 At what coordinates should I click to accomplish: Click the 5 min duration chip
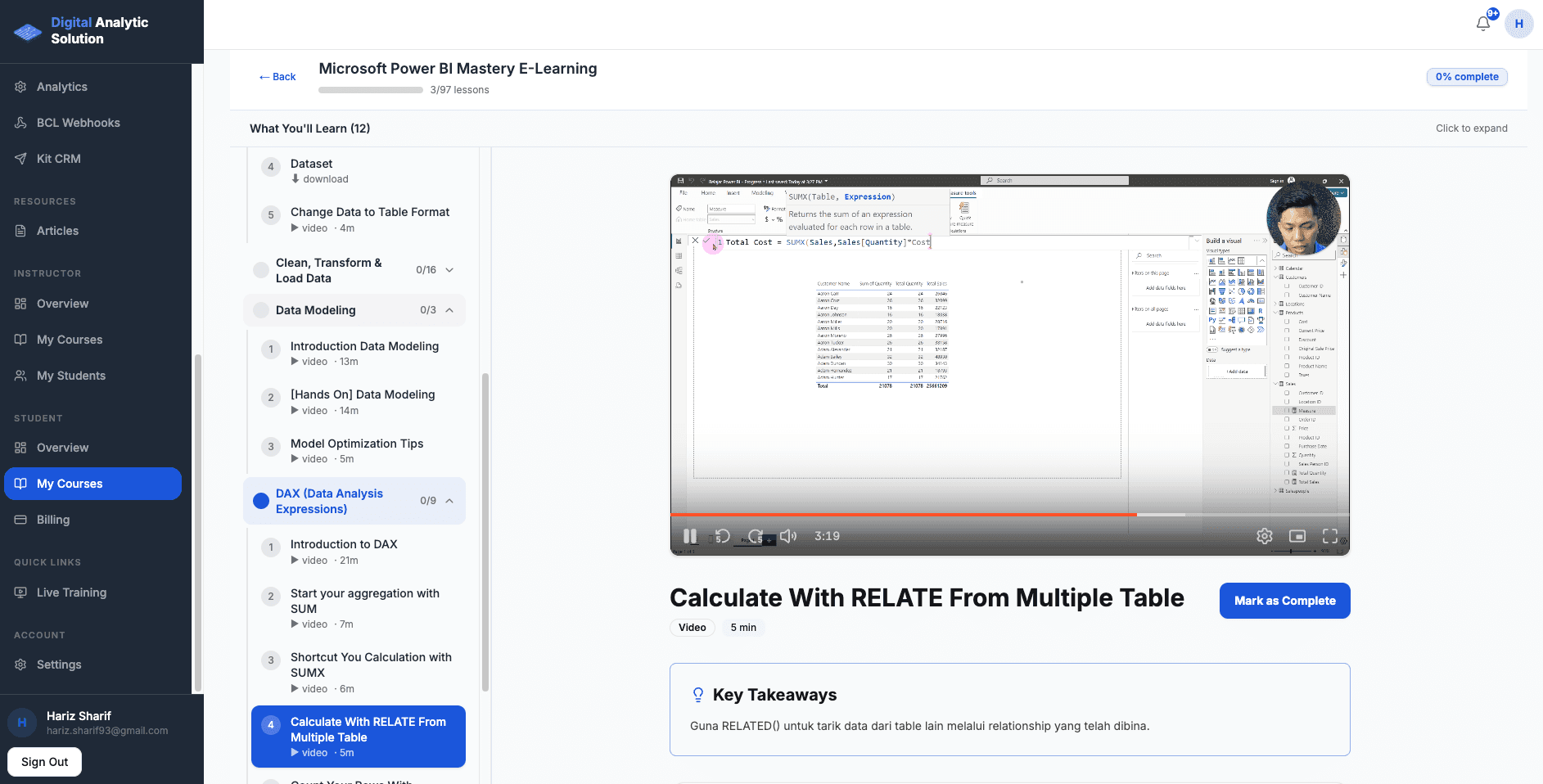coord(743,628)
